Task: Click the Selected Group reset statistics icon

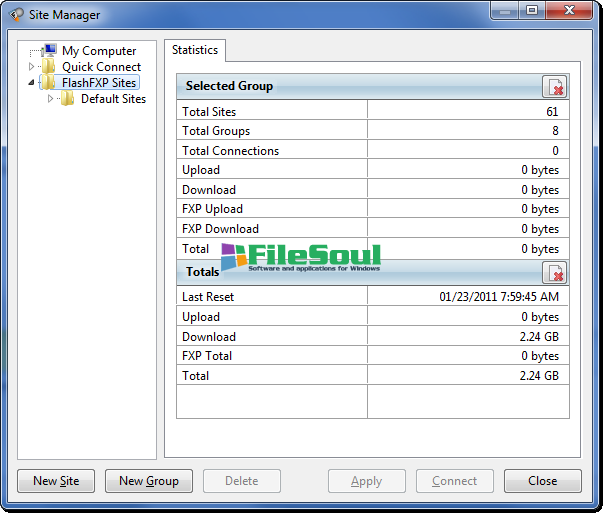Action: [x=554, y=87]
